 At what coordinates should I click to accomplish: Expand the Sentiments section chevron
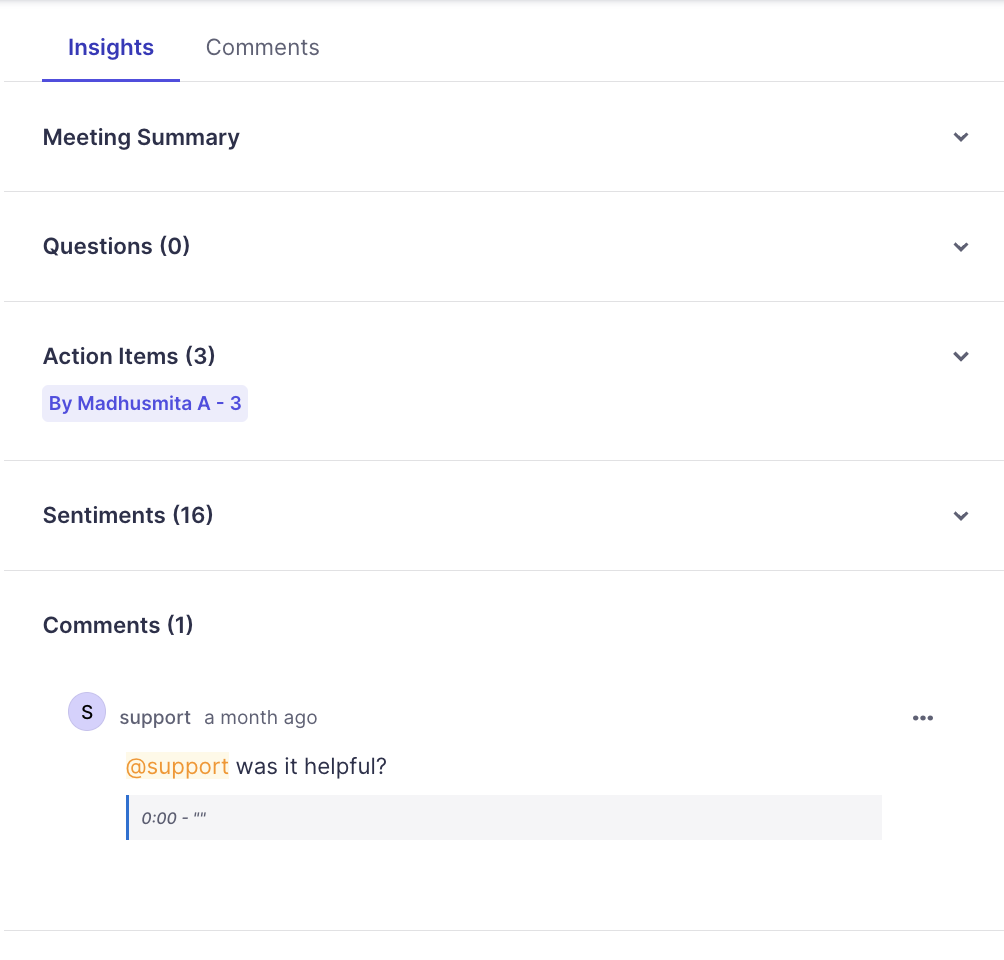[x=961, y=516]
